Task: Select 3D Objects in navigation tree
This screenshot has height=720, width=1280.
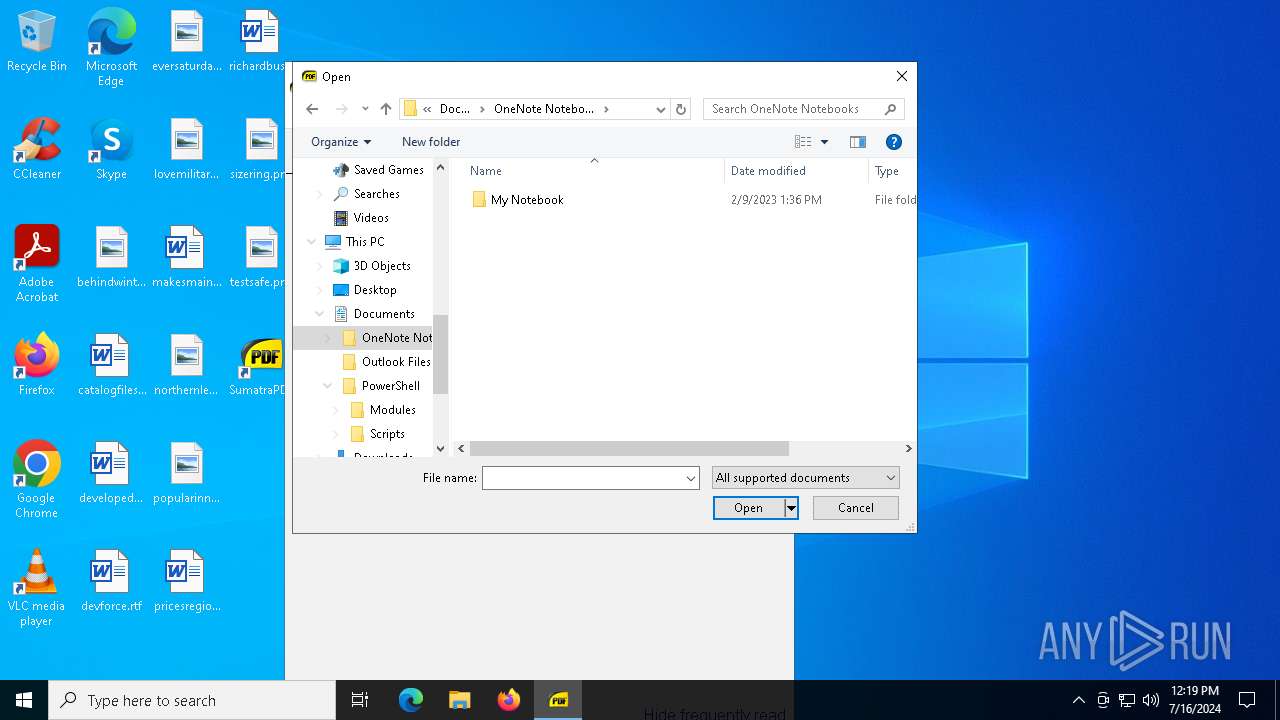Action: pos(382,266)
